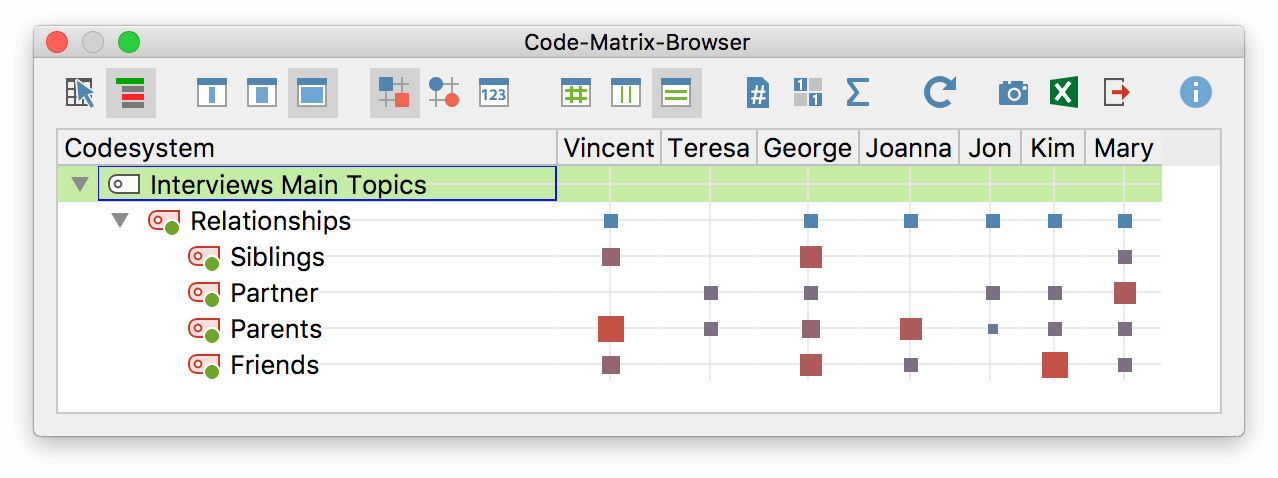Click the large Friends square under Kim
The height and width of the screenshot is (478, 1278).
1055,365
